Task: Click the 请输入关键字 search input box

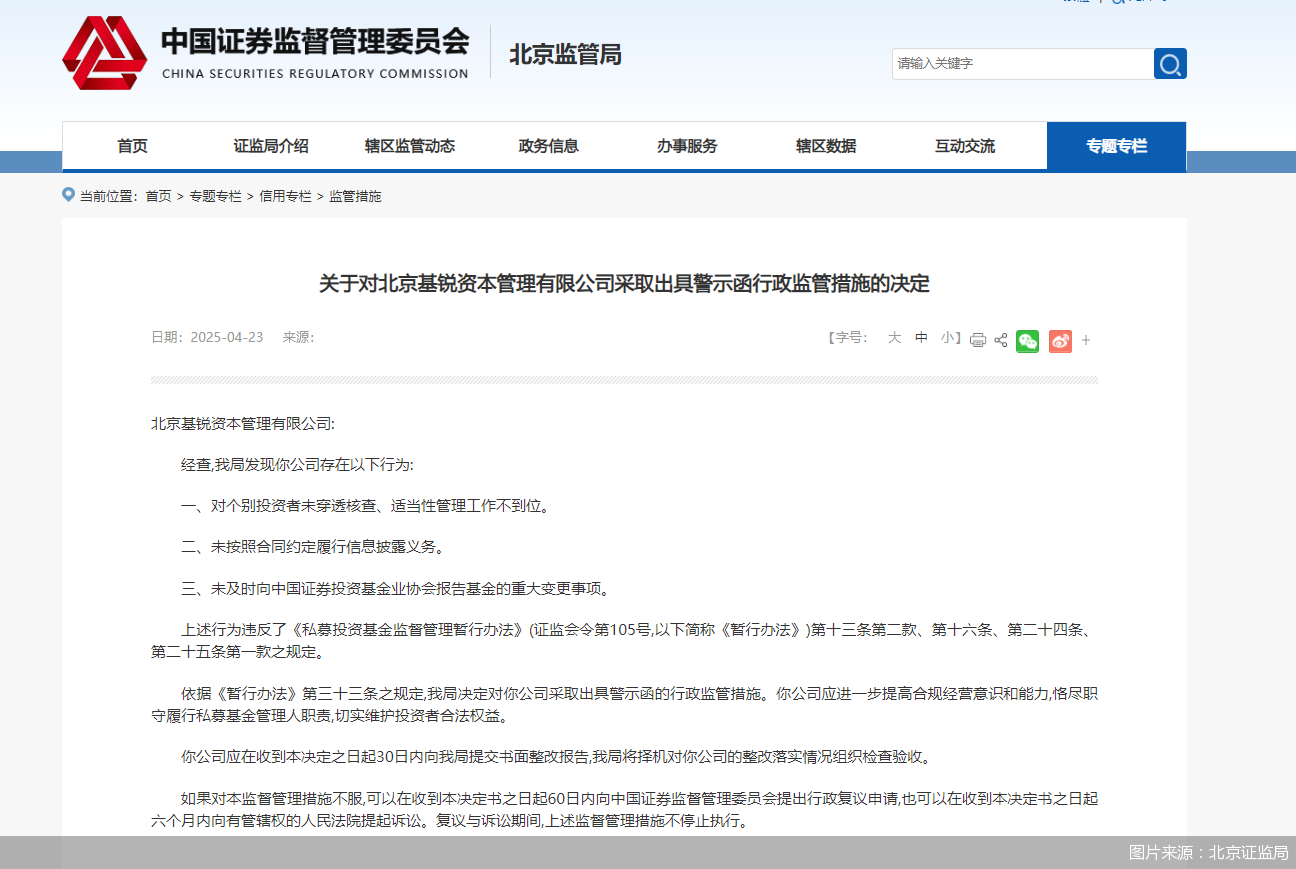Action: [1022, 63]
